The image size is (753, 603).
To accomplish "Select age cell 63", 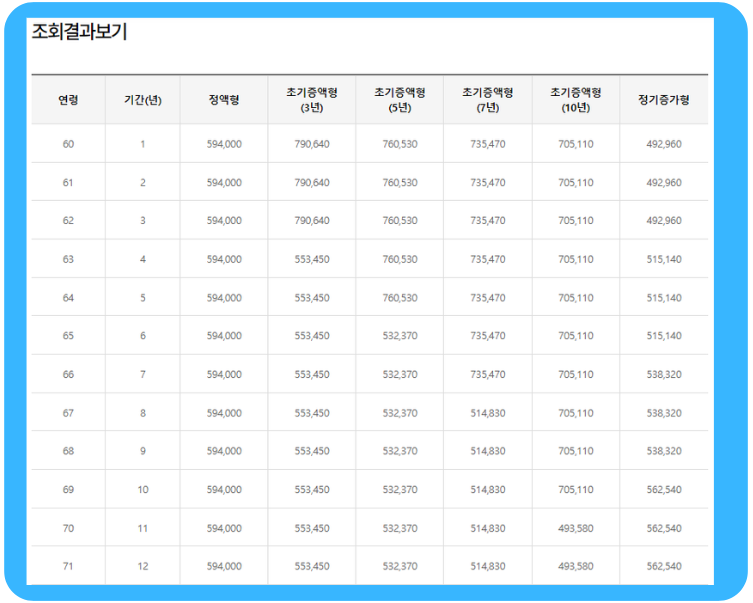I will click(x=68, y=259).
